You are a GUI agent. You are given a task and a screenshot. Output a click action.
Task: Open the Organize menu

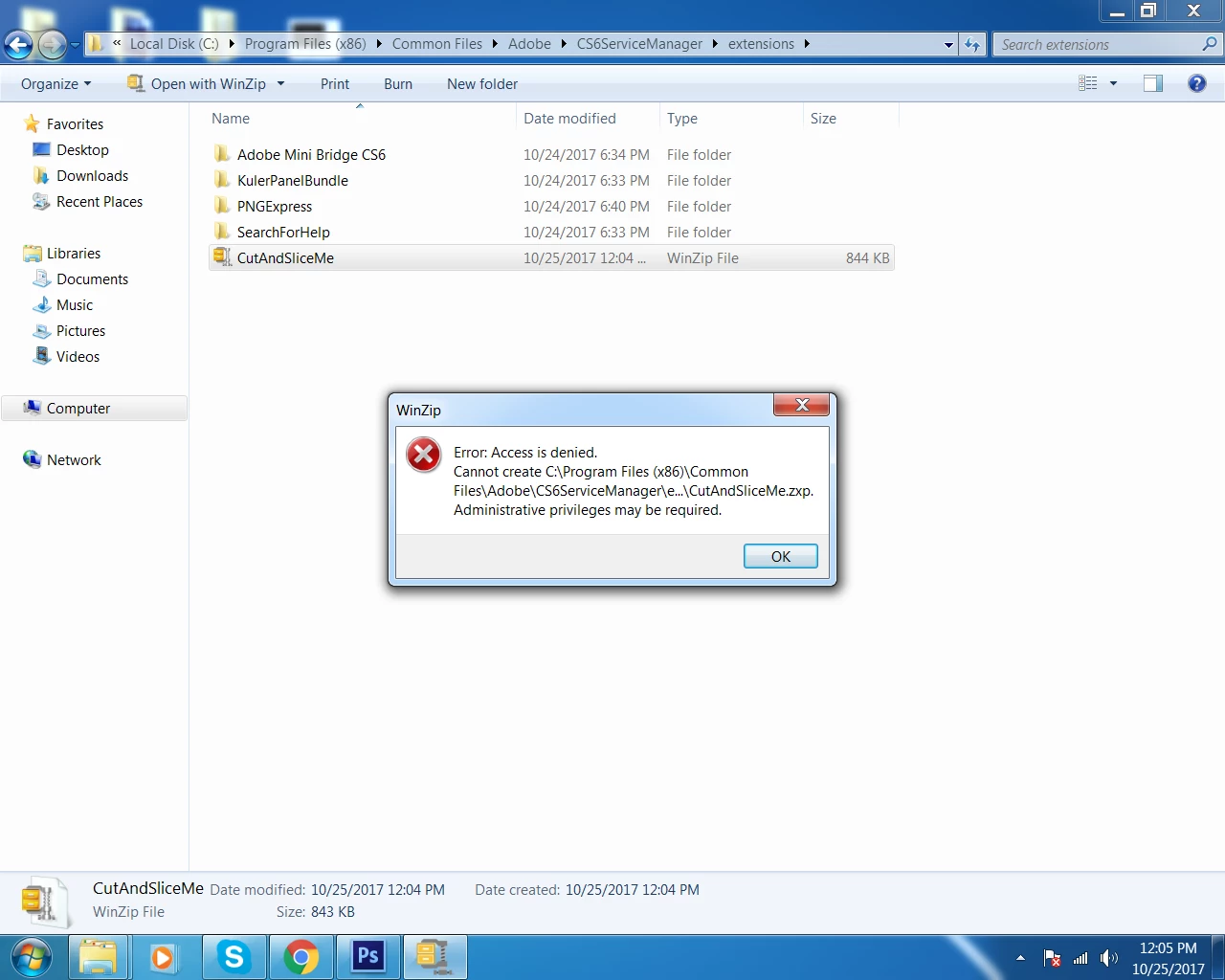pos(56,84)
